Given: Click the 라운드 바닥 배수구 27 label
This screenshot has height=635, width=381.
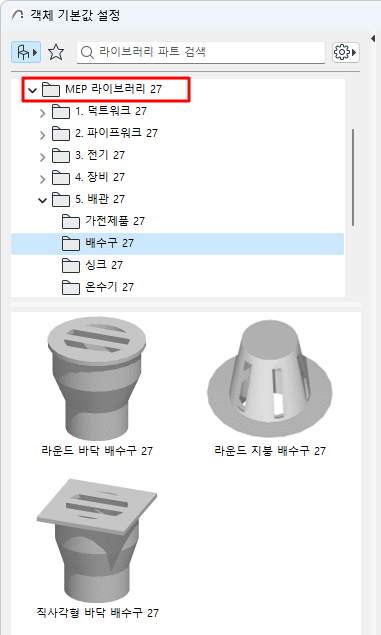Looking at the screenshot, I should point(97,451).
